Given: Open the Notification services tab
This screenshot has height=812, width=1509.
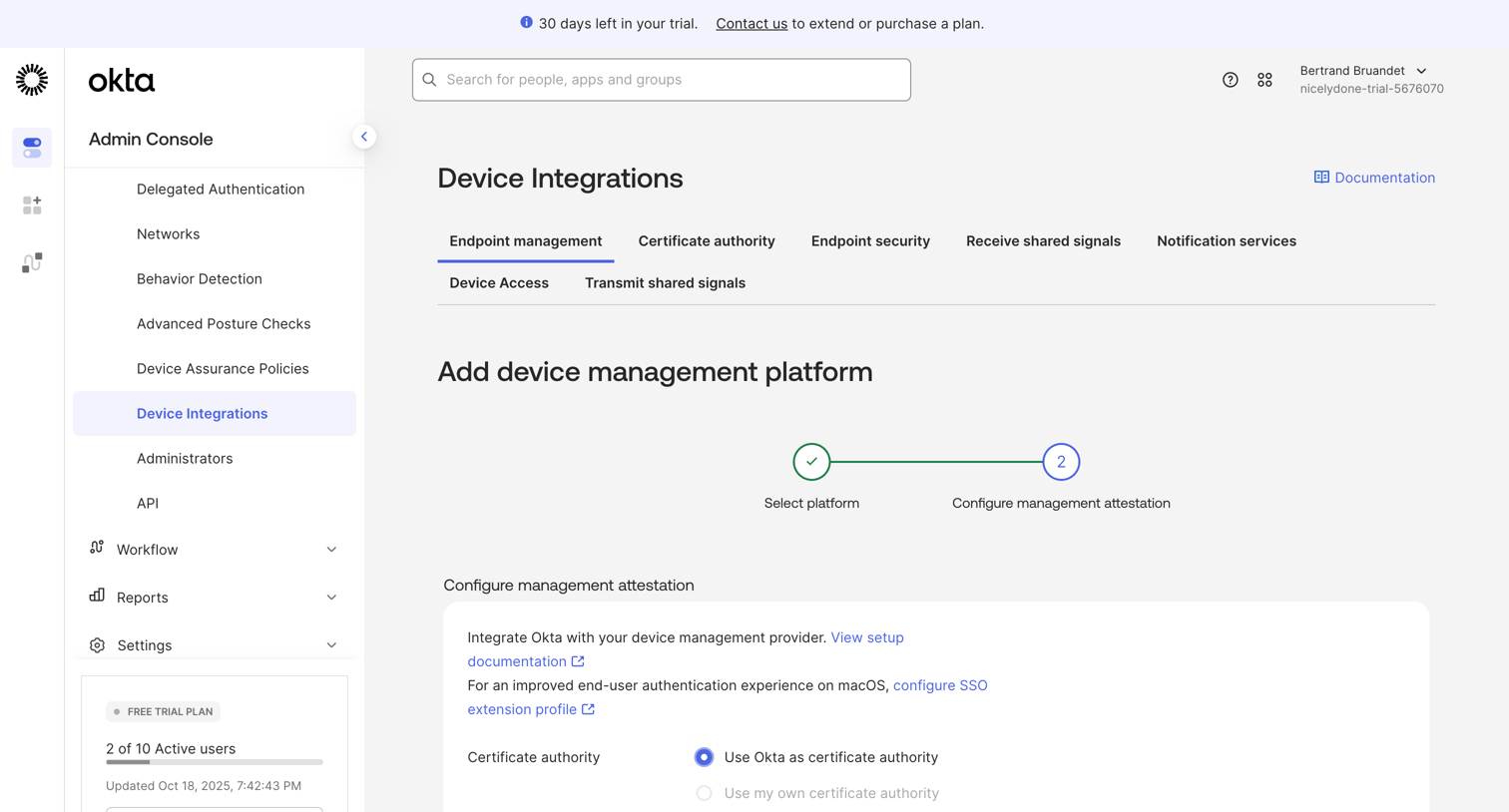Looking at the screenshot, I should [1227, 241].
